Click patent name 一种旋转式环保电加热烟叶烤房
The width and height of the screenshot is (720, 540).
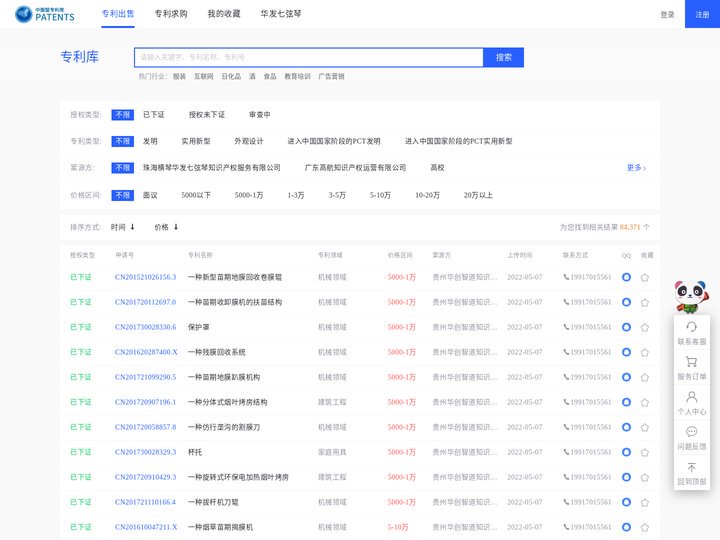coord(238,477)
